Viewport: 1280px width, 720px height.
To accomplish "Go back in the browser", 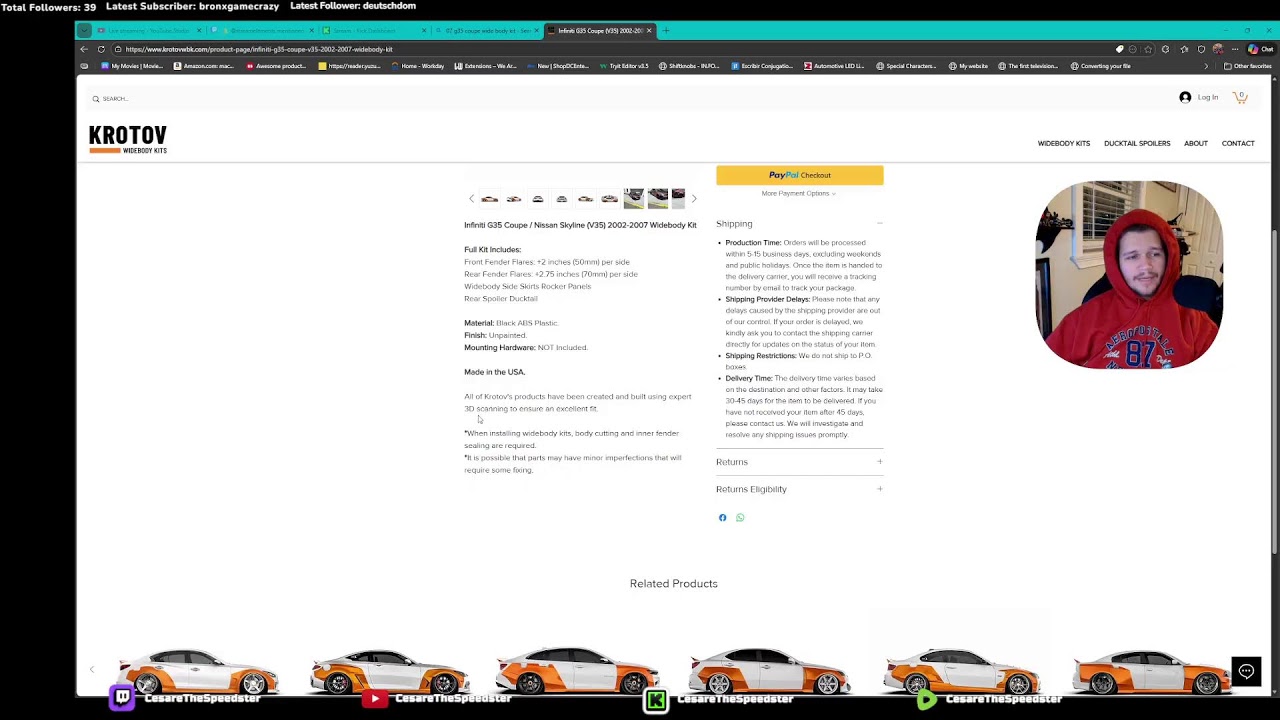I will coord(84,49).
